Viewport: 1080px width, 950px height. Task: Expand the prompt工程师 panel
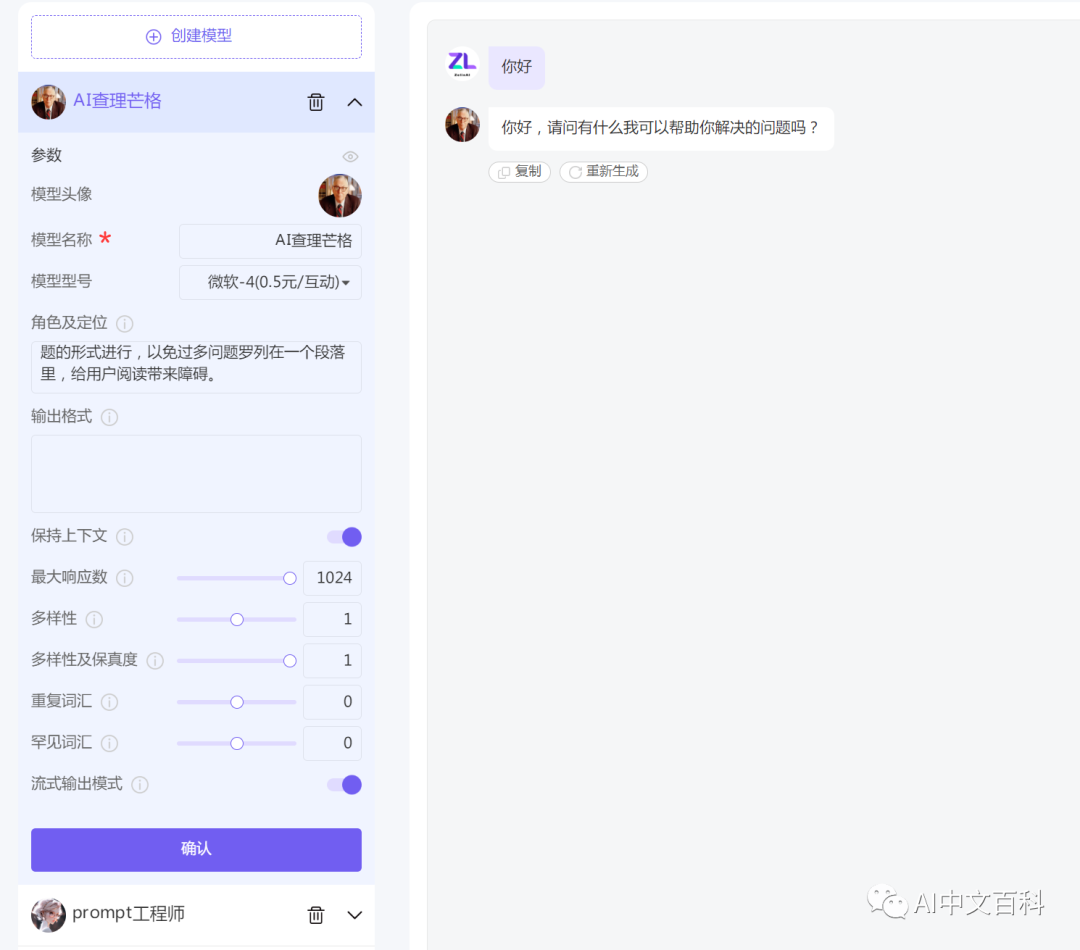pos(355,914)
